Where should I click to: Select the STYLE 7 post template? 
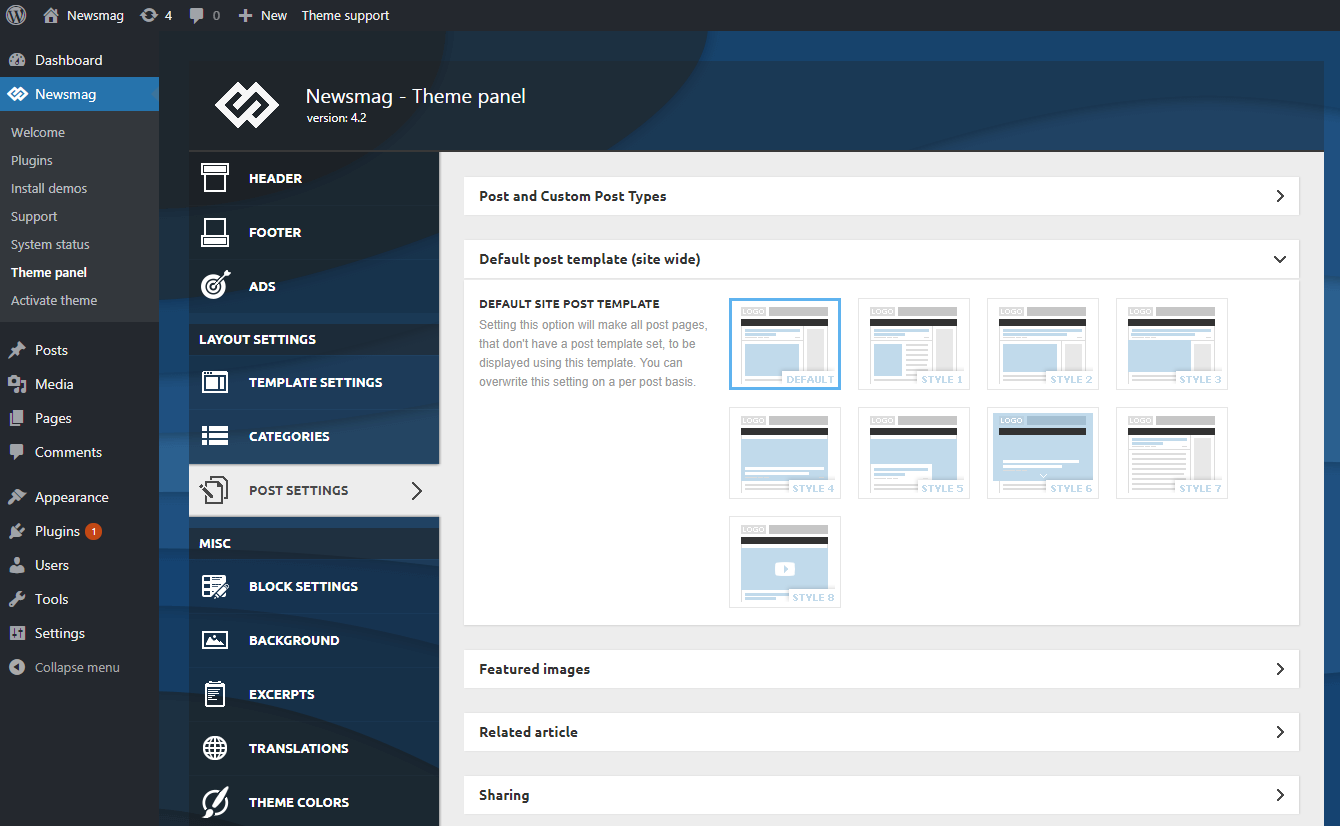point(1172,453)
